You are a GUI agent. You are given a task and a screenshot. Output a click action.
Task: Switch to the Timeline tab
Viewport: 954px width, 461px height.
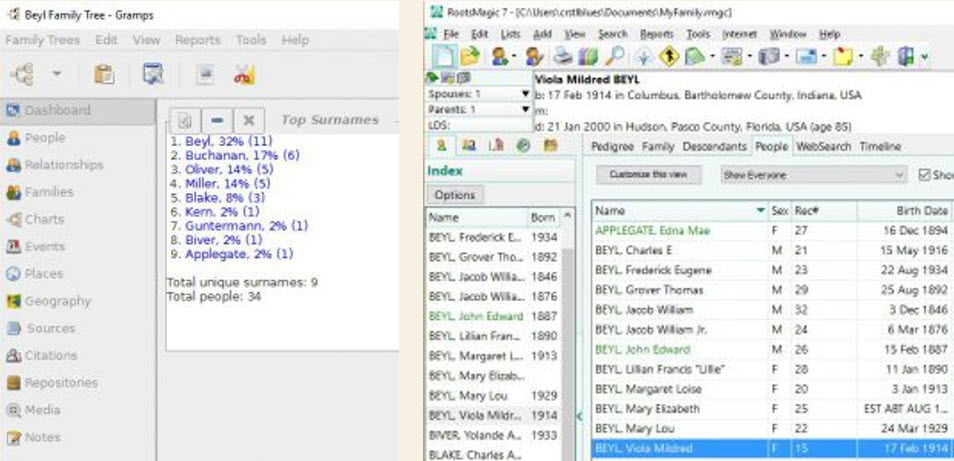tap(880, 147)
